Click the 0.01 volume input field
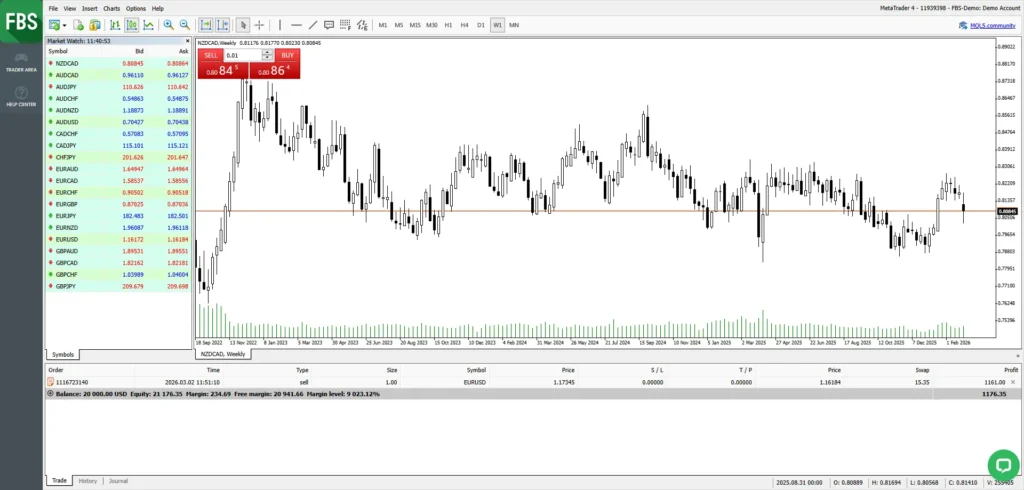This screenshot has height=490, width=1024. point(242,56)
